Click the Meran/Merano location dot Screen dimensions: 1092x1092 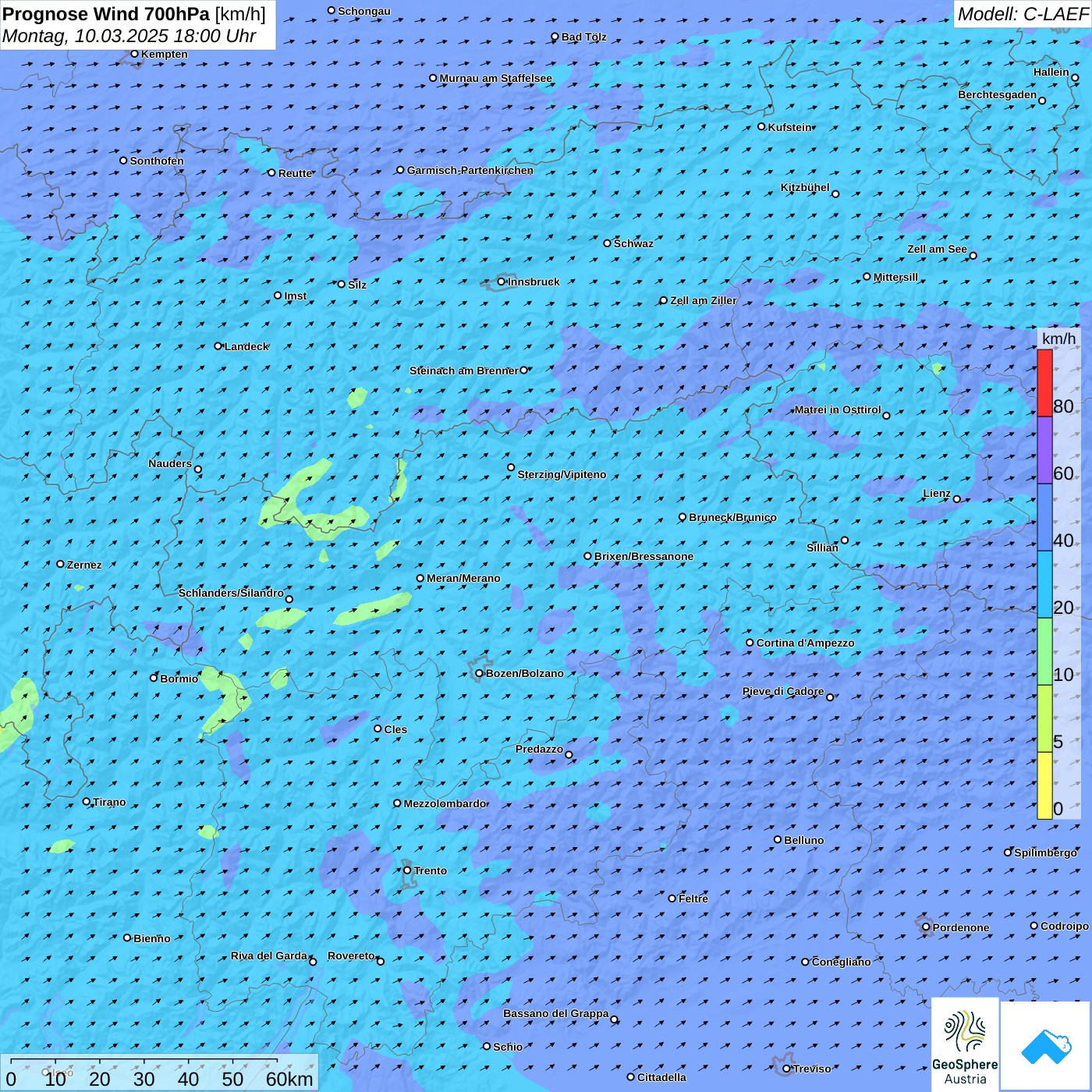coord(420,578)
